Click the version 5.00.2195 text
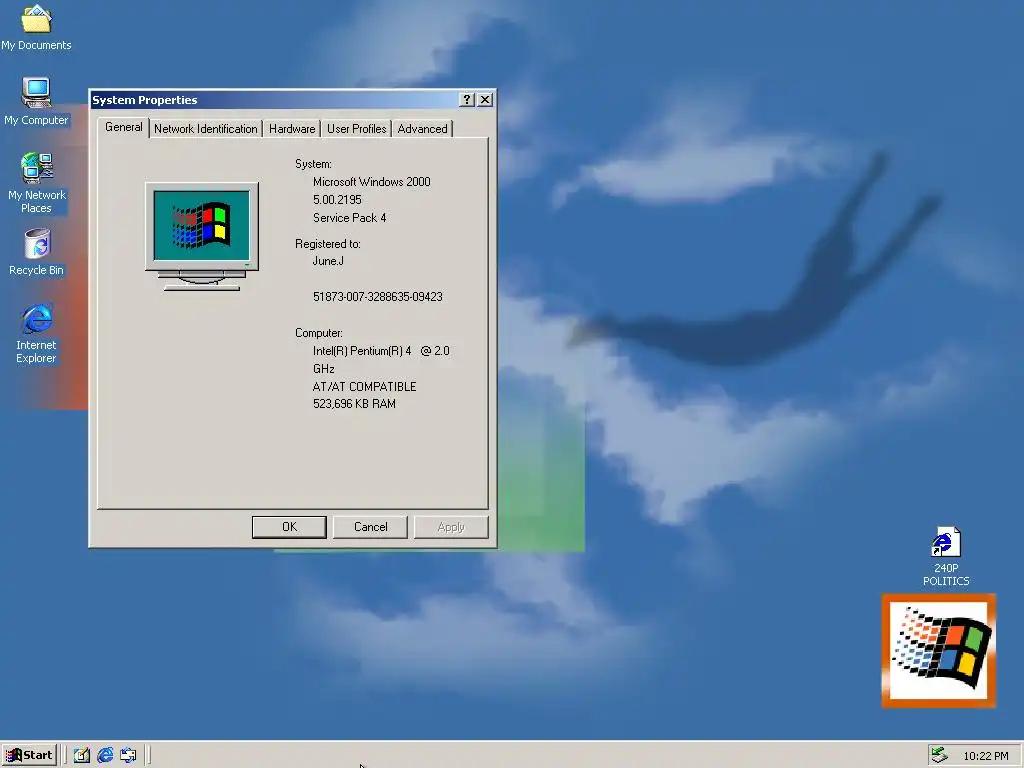The height and width of the screenshot is (768, 1024). 337,200
